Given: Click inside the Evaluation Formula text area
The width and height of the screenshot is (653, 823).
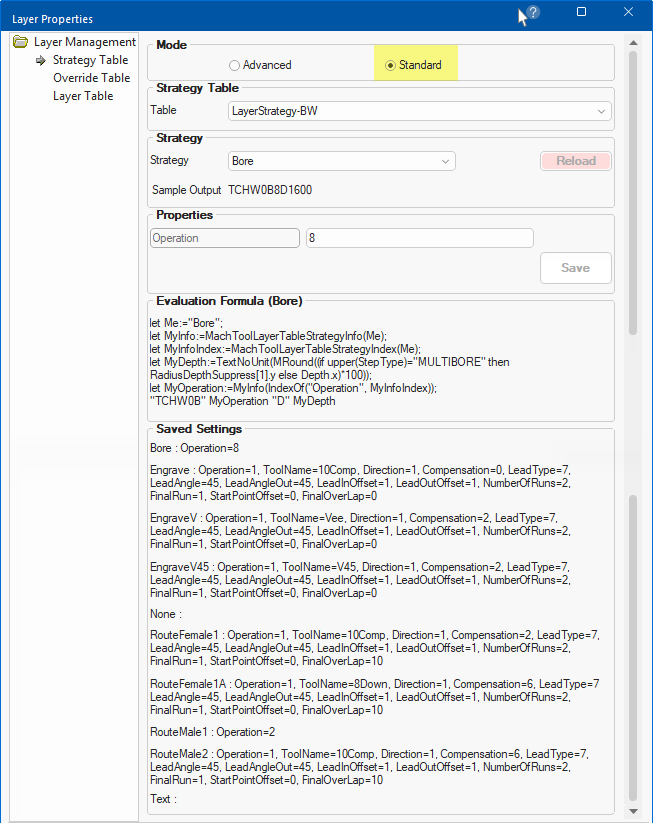Looking at the screenshot, I should (380, 360).
